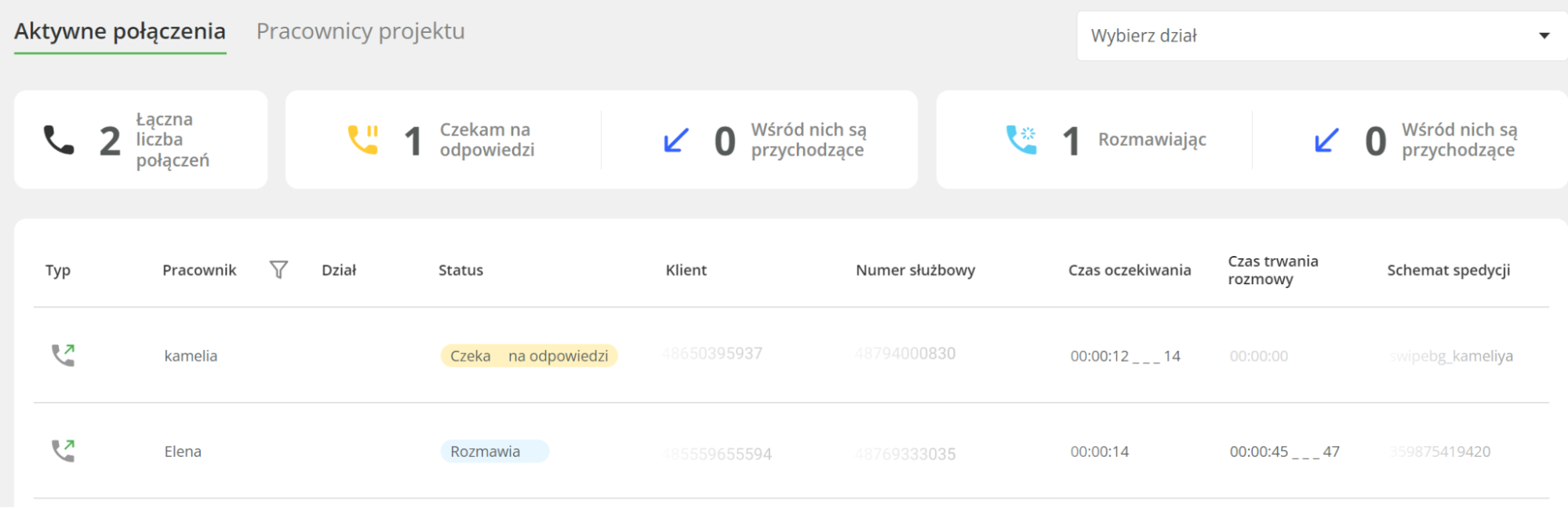Click the incoming arrow icon in the talking card
Image resolution: width=1568 pixels, height=508 pixels.
click(1326, 141)
